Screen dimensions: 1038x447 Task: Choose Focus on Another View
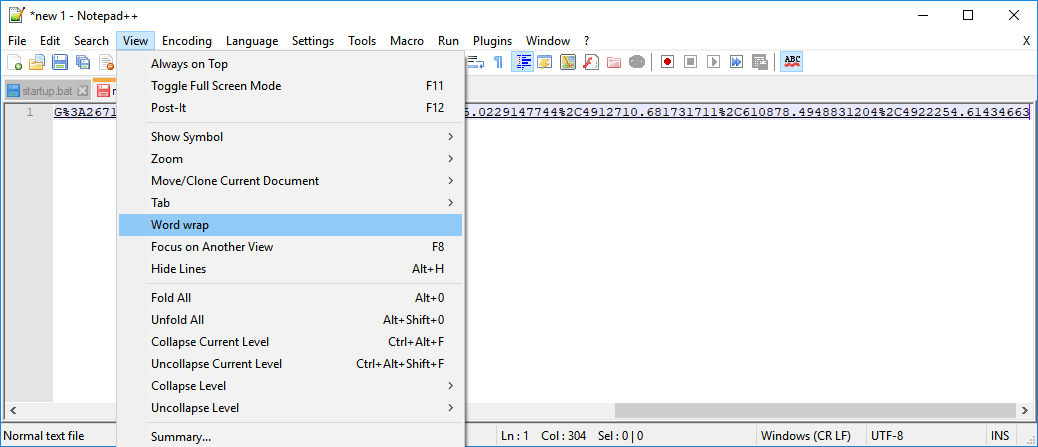[x=291, y=247]
